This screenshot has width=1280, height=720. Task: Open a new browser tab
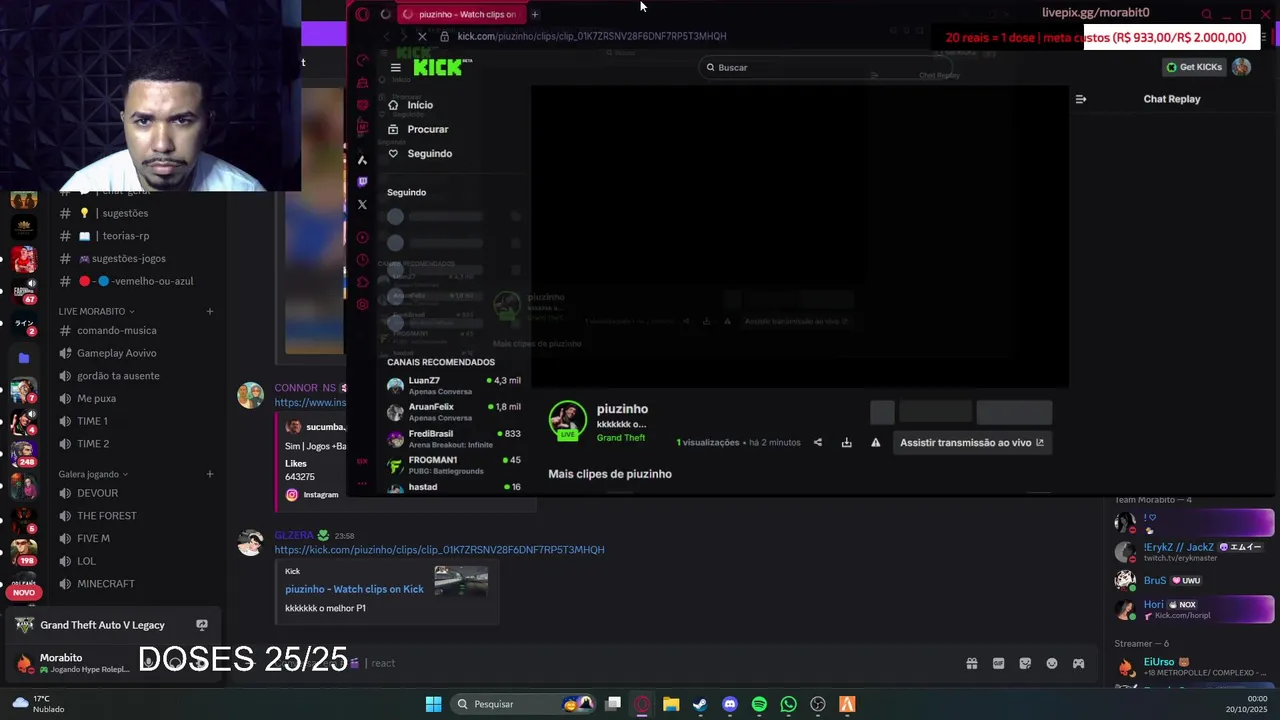pos(535,14)
